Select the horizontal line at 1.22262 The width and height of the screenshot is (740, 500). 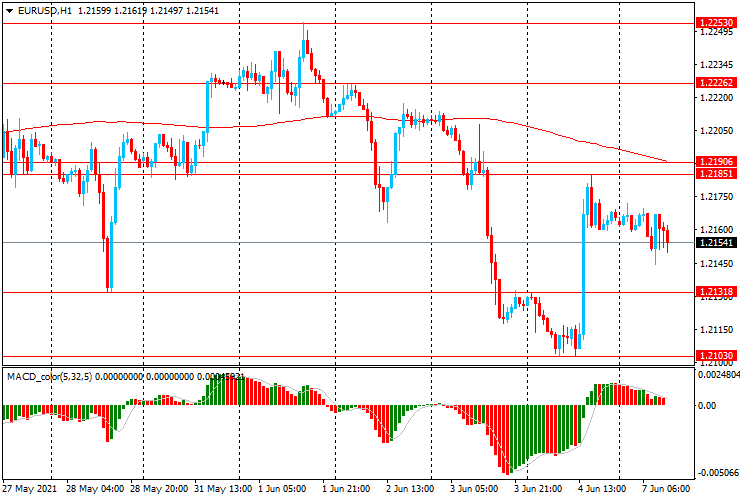348,83
